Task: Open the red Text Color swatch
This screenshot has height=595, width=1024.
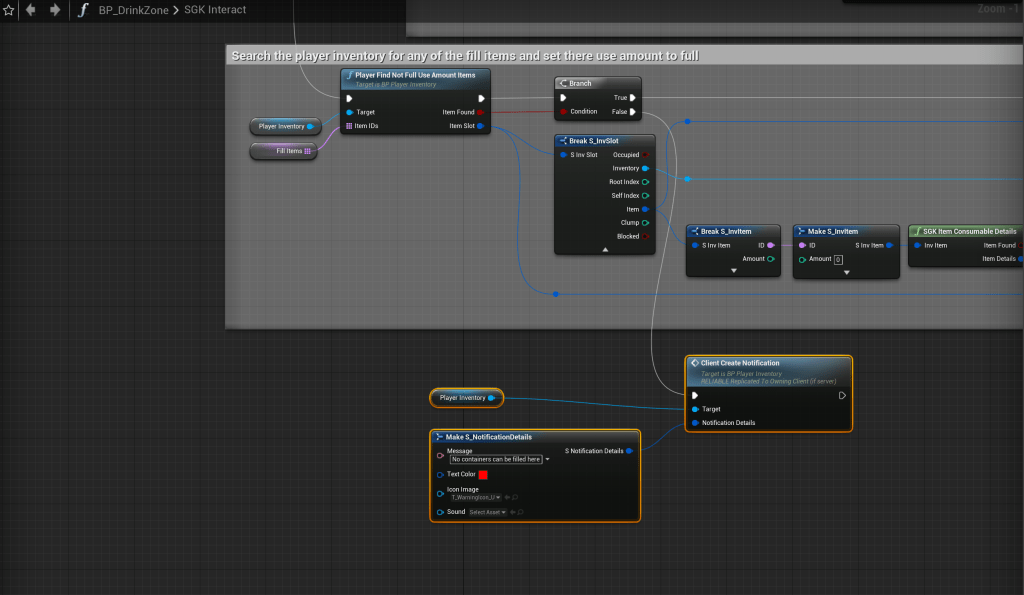Action: [x=483, y=474]
